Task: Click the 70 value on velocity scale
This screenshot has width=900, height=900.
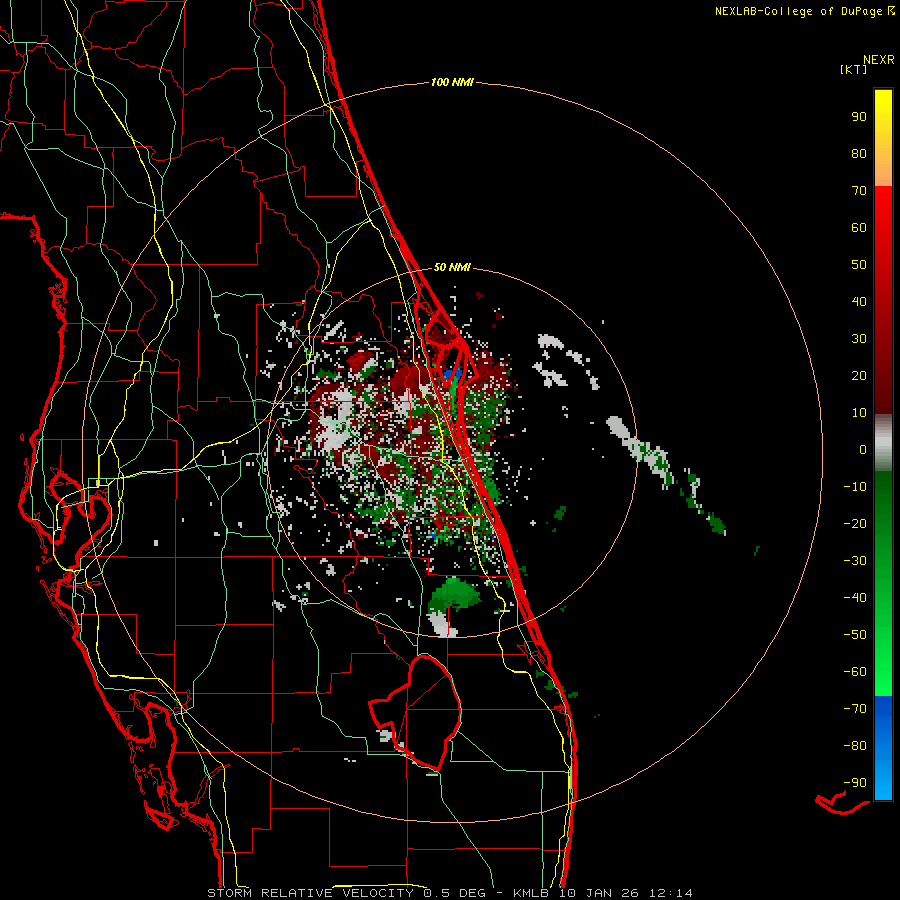Action: pyautogui.click(x=859, y=191)
